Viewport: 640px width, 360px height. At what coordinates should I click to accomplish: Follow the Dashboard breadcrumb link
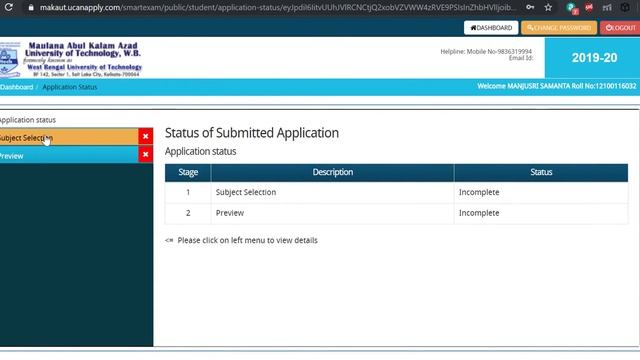(17, 87)
